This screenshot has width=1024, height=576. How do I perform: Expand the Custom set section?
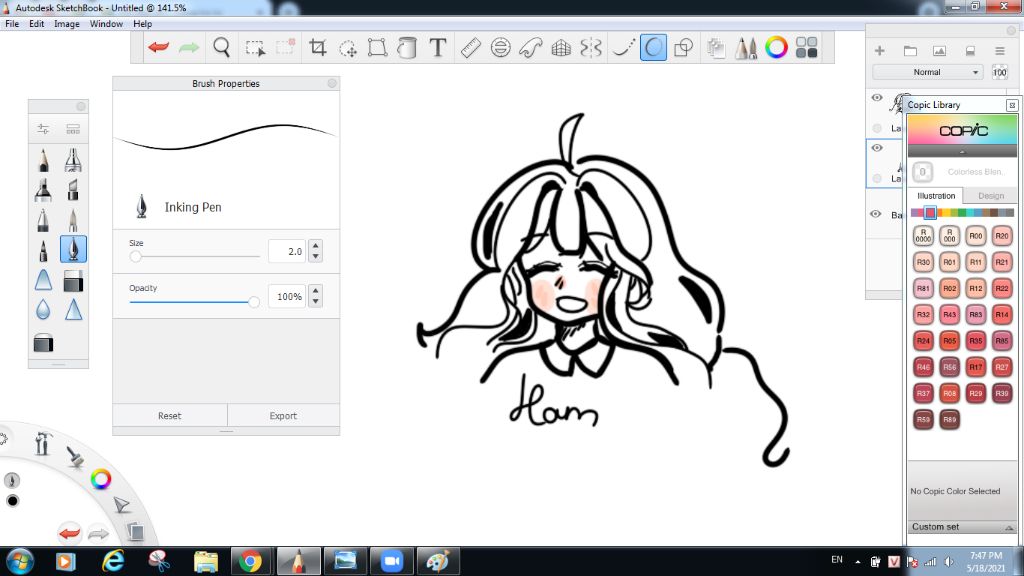click(x=962, y=527)
